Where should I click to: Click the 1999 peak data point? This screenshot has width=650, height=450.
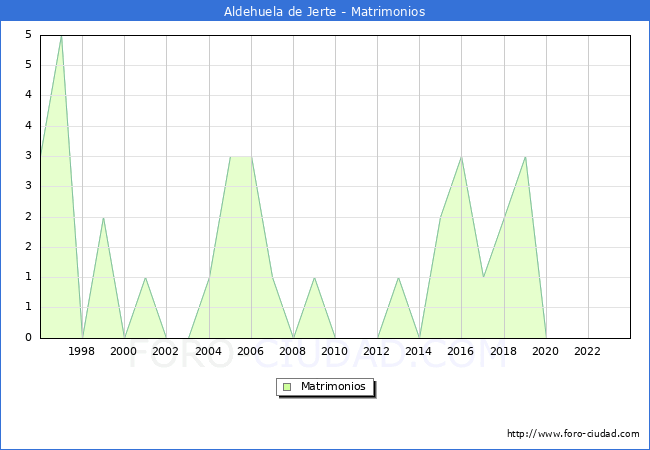(x=103, y=218)
